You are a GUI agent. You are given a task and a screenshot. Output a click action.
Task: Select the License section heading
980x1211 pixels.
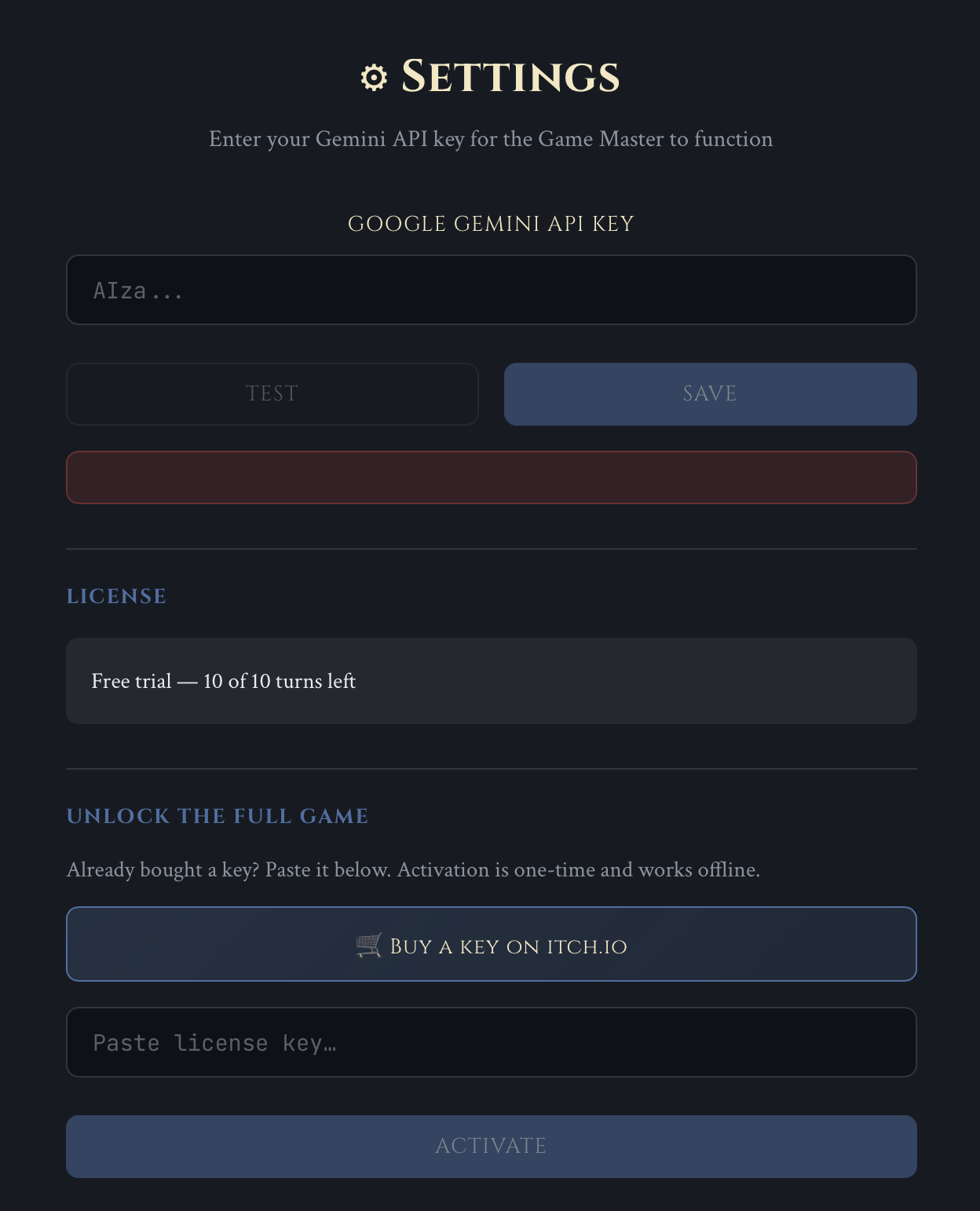(116, 596)
